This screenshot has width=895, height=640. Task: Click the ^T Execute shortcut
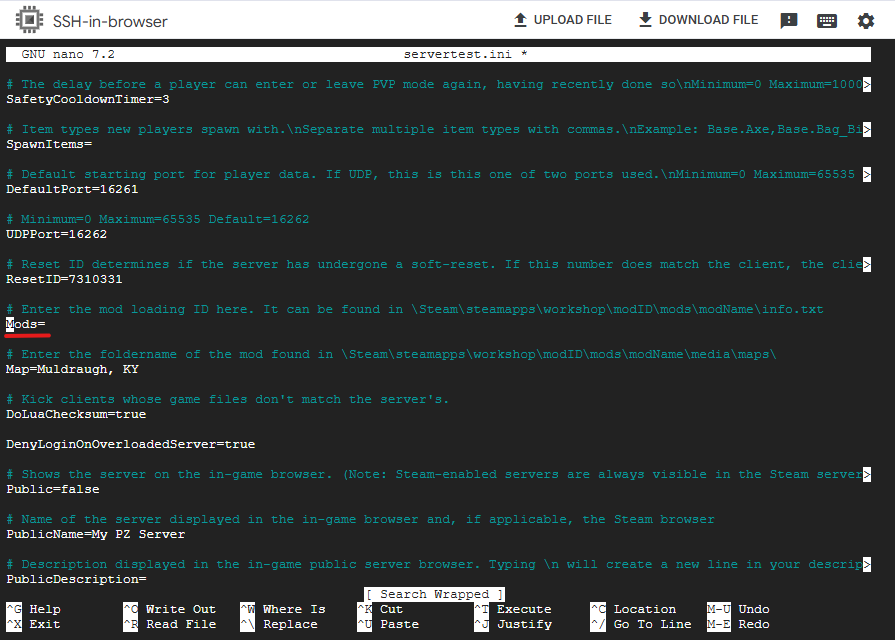point(513,609)
